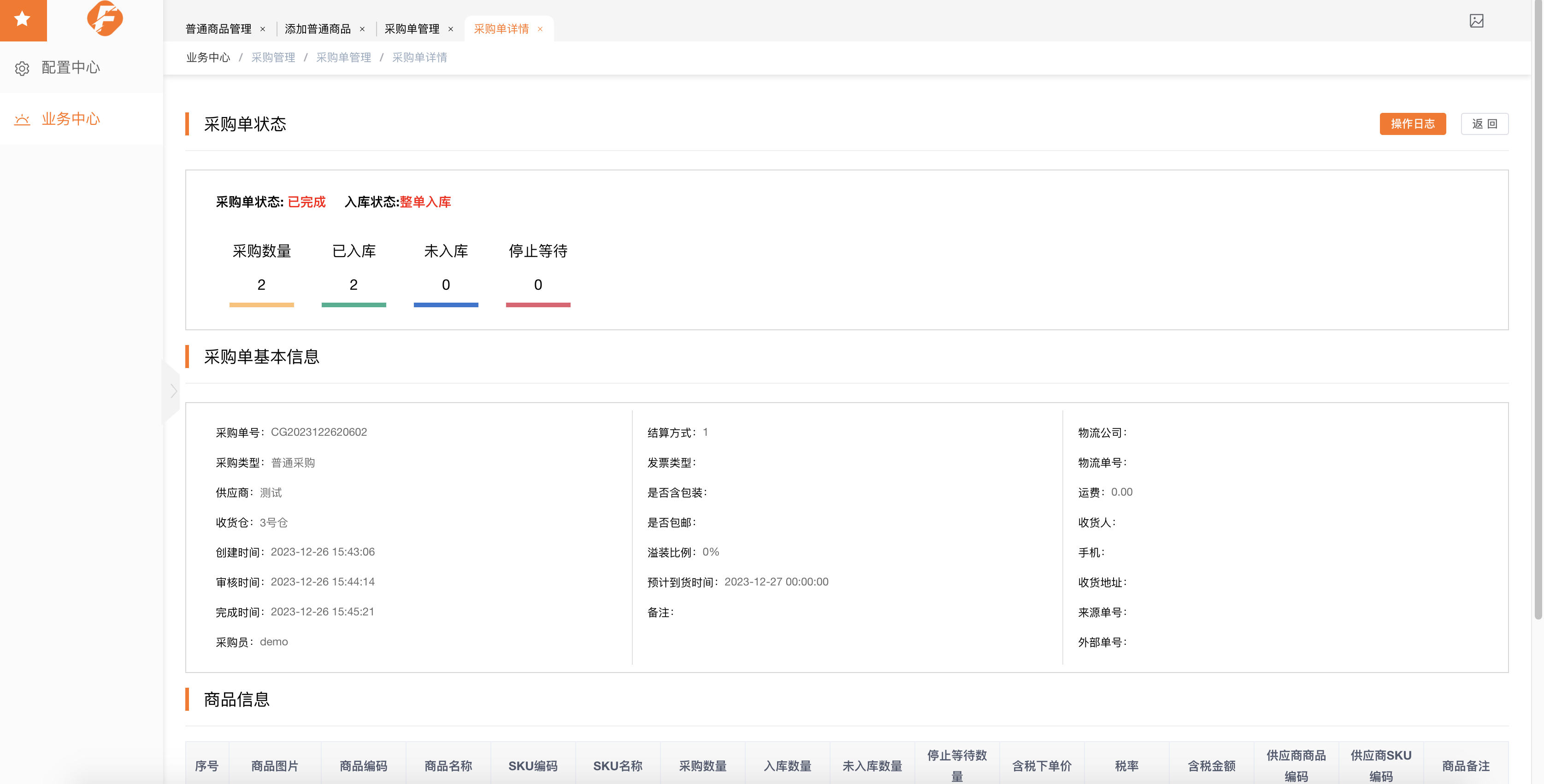
Task: Switch to the 采购单管理 tab
Action: coord(412,29)
